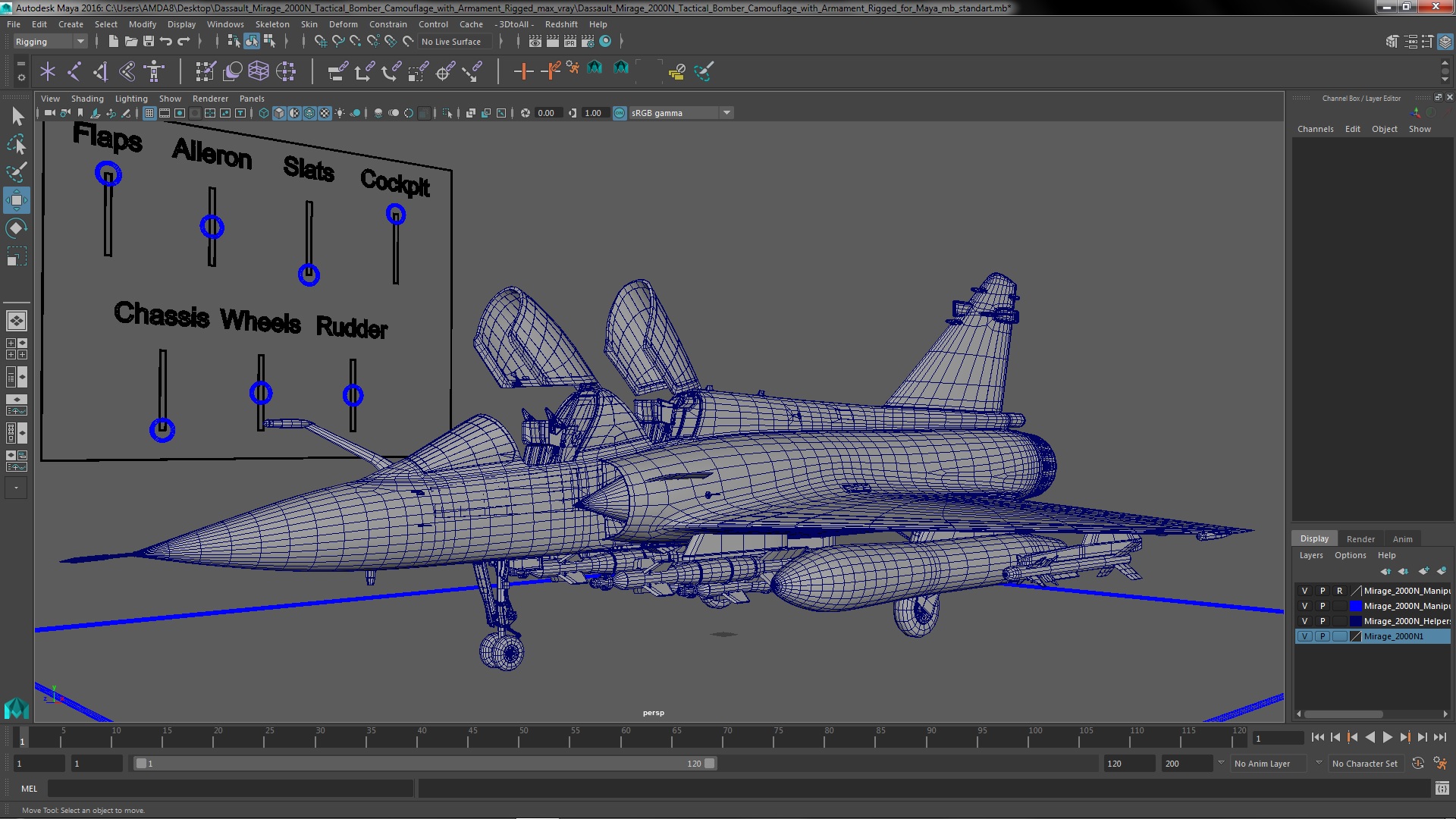
Task: Create a layer from selected objects icon
Action: coord(1442,571)
